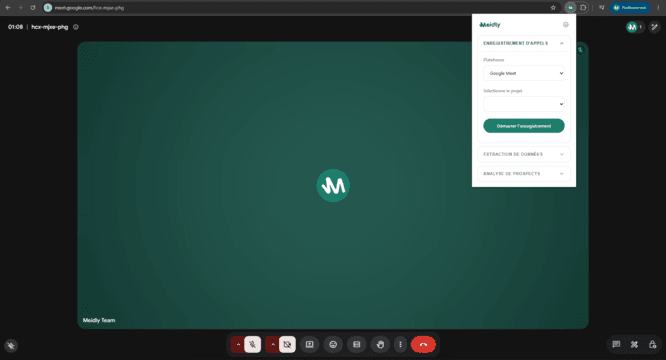Open meeting details info icon
This screenshot has width=666, height=360.
click(76, 27)
